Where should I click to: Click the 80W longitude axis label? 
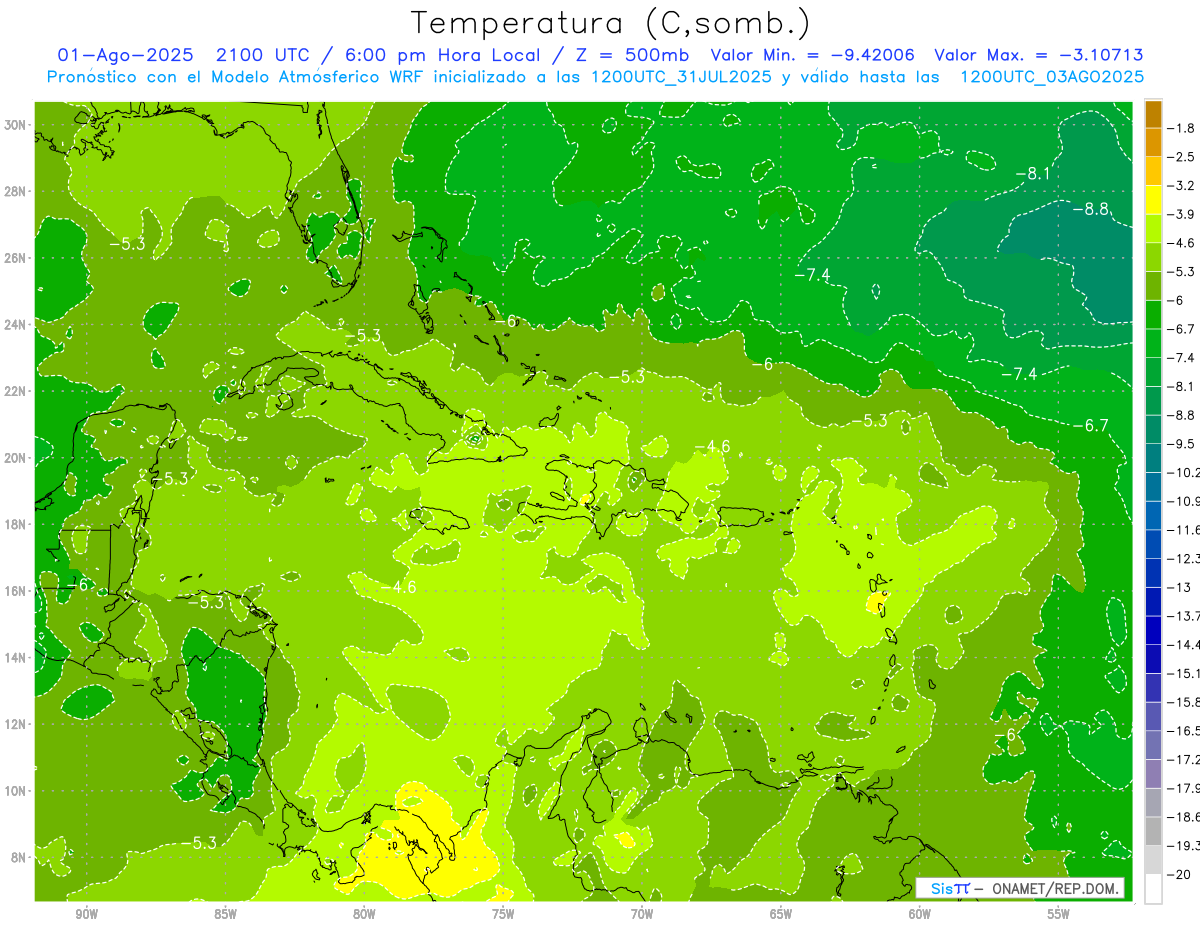[364, 914]
